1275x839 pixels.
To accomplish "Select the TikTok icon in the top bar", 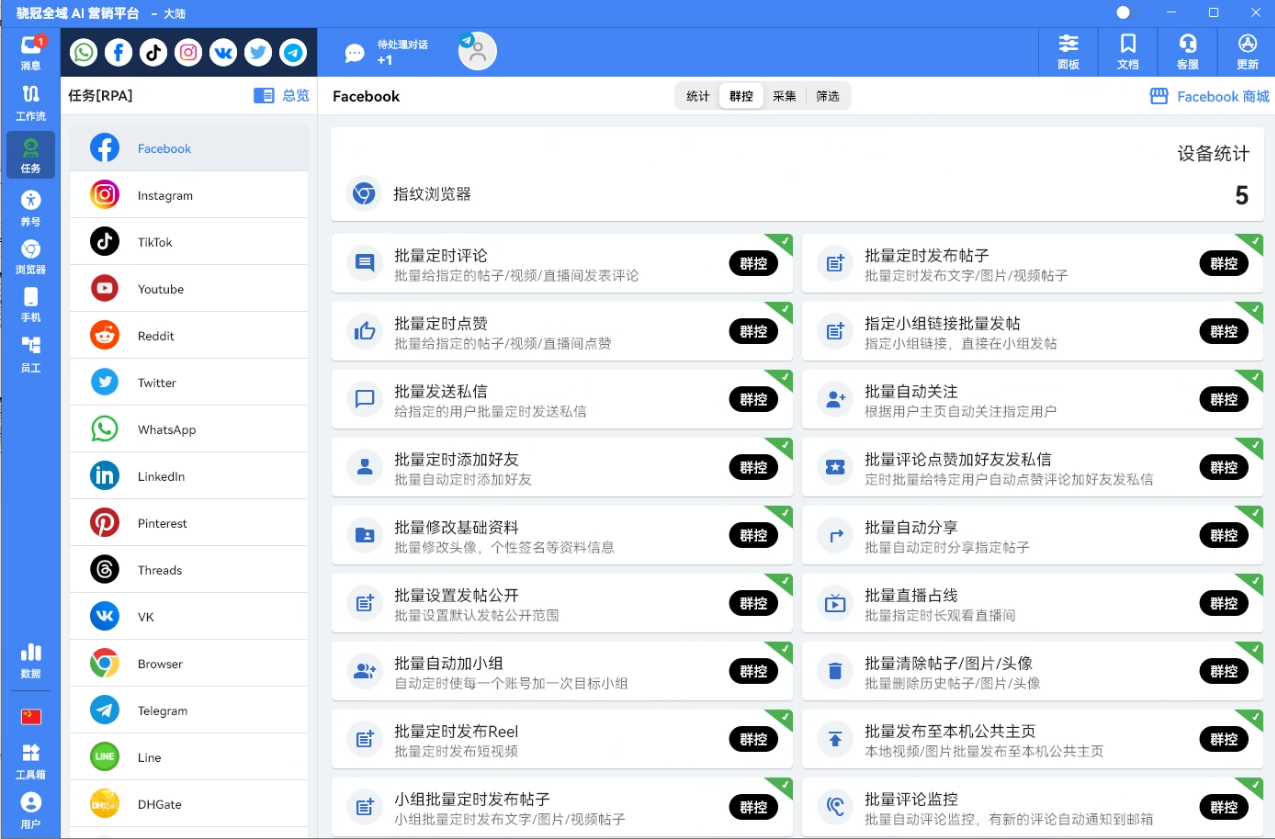I will [x=153, y=52].
